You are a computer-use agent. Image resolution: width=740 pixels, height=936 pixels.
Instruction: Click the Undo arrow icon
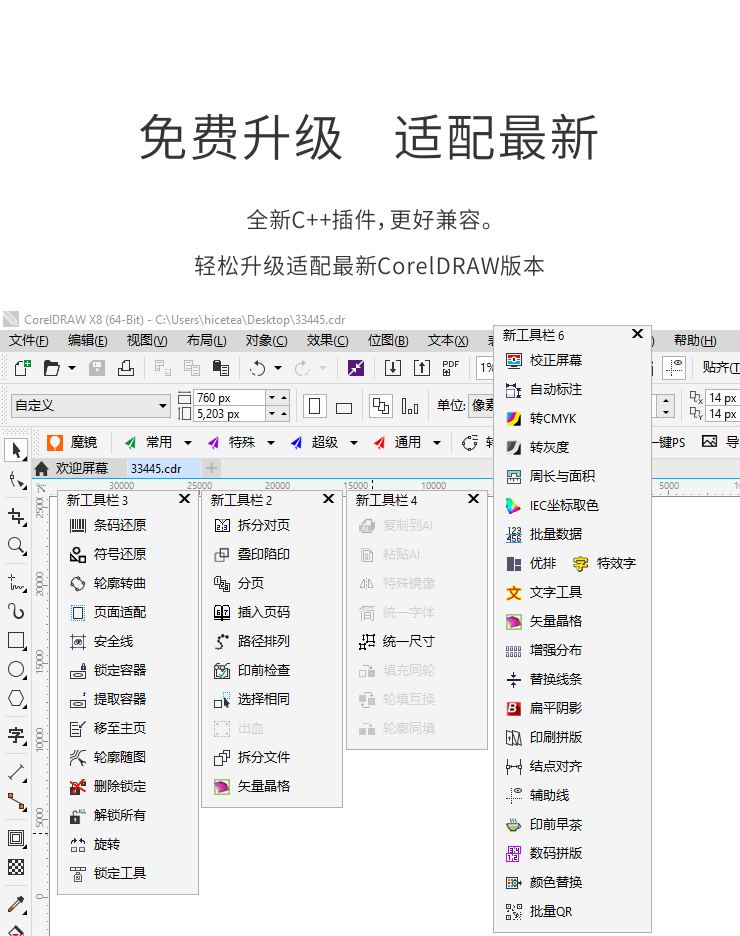coord(258,368)
